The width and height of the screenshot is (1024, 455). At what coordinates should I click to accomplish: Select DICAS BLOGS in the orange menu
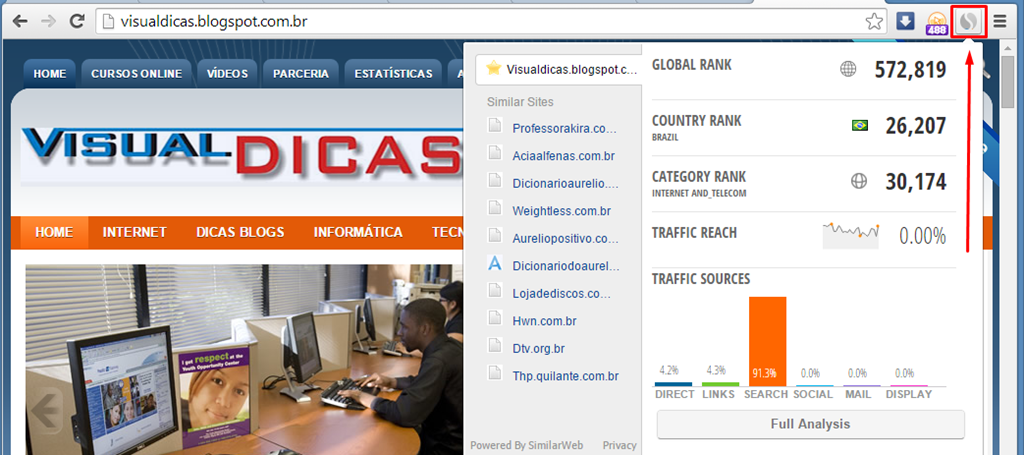(240, 232)
